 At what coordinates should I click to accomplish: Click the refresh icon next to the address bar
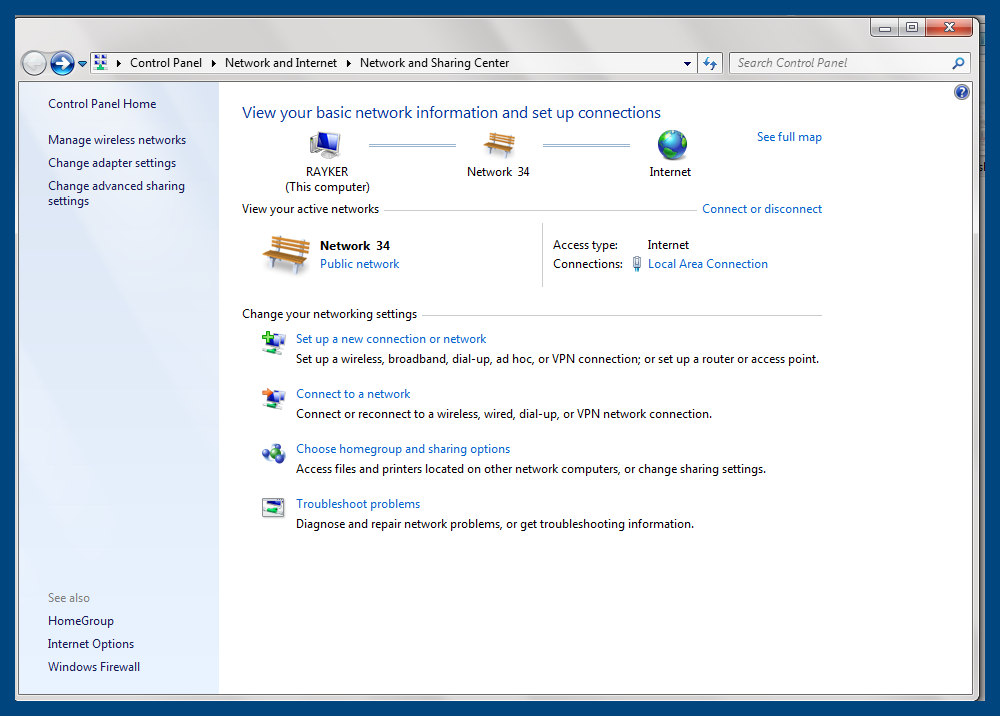click(x=710, y=62)
